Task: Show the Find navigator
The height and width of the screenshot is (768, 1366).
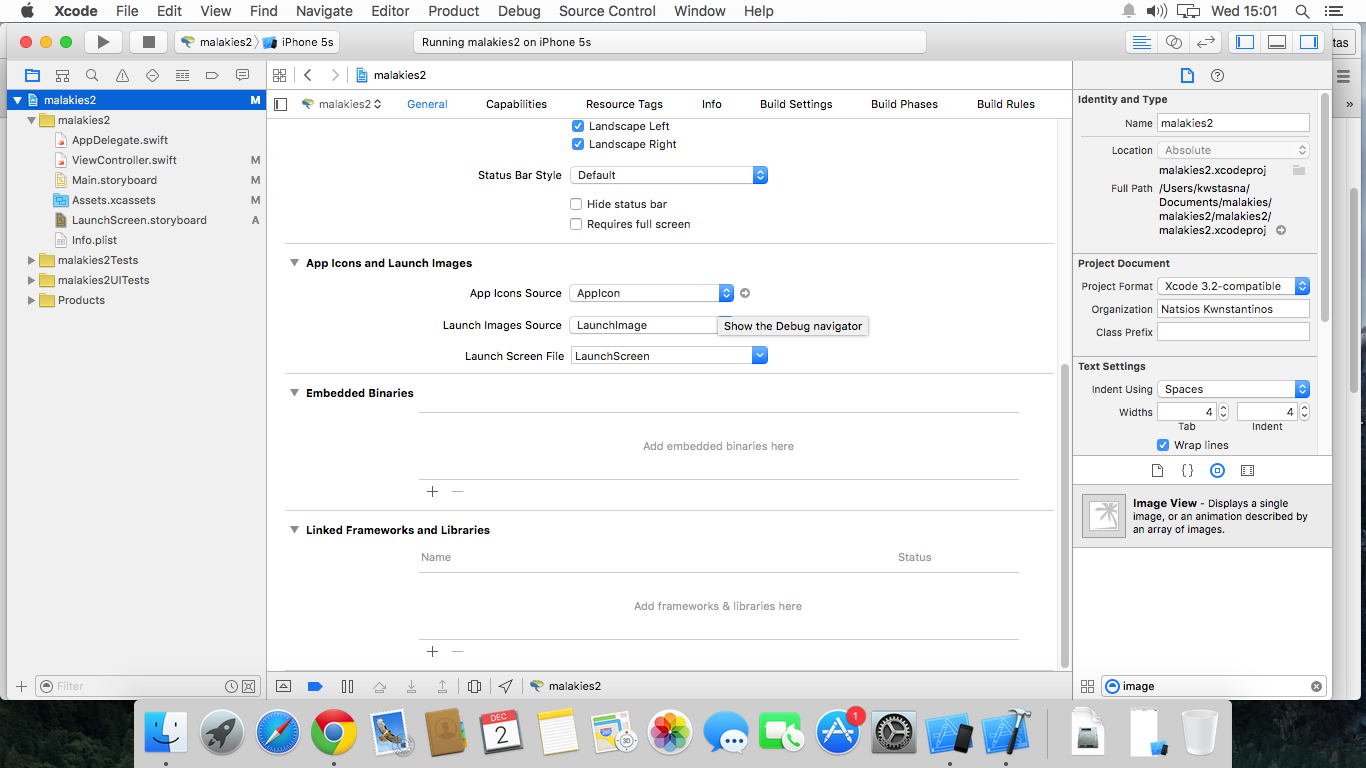Action: (92, 75)
